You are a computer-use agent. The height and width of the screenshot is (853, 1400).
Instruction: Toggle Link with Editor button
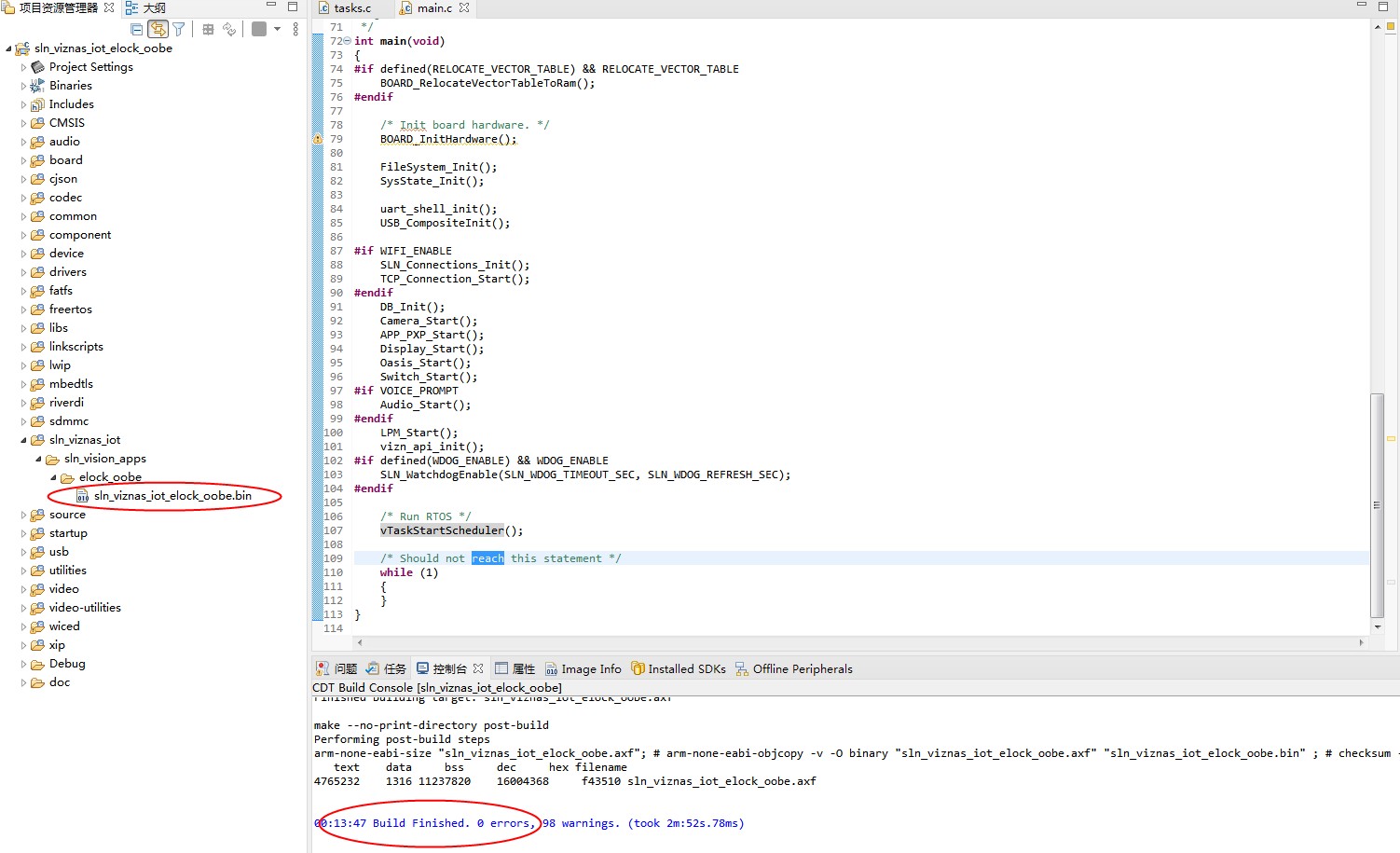pyautogui.click(x=158, y=29)
